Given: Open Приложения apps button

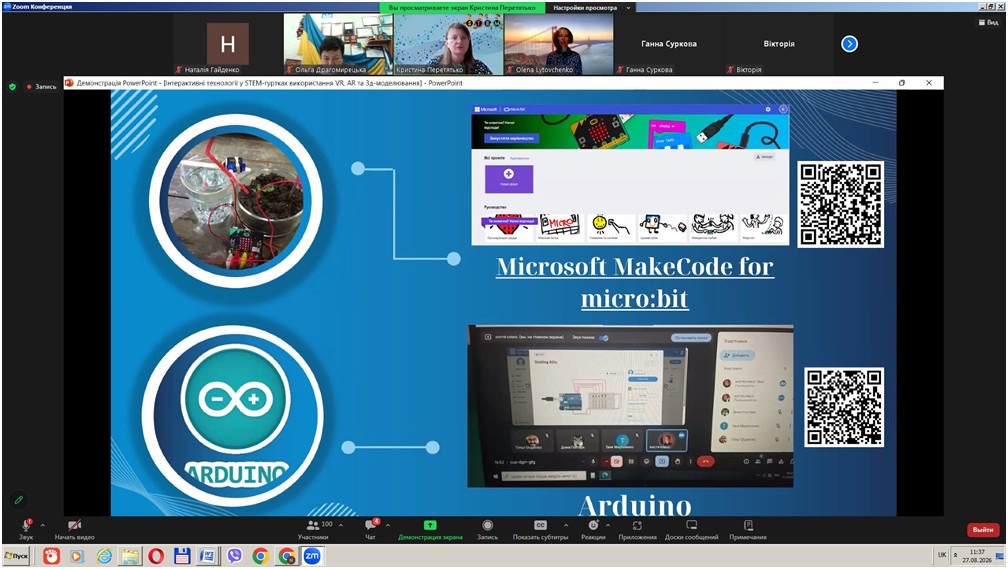Looking at the screenshot, I should [637, 529].
